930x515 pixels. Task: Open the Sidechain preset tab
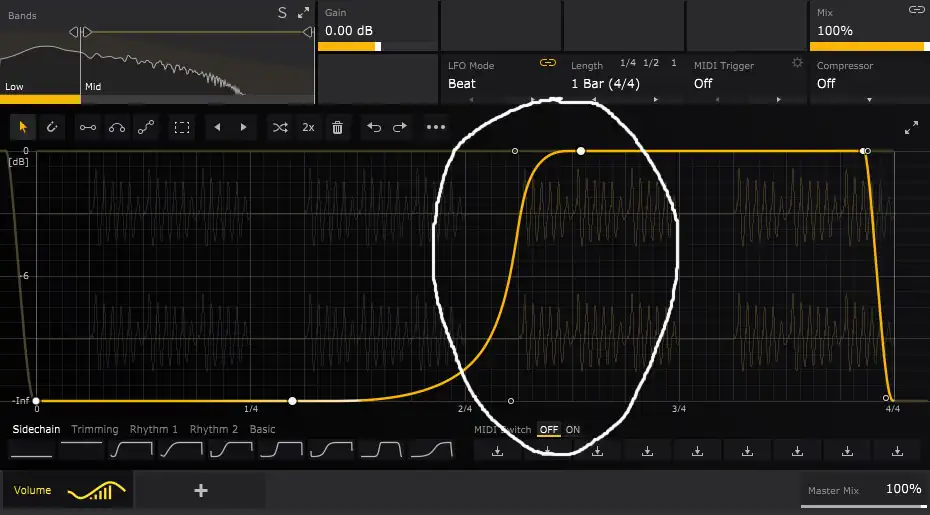[36, 429]
